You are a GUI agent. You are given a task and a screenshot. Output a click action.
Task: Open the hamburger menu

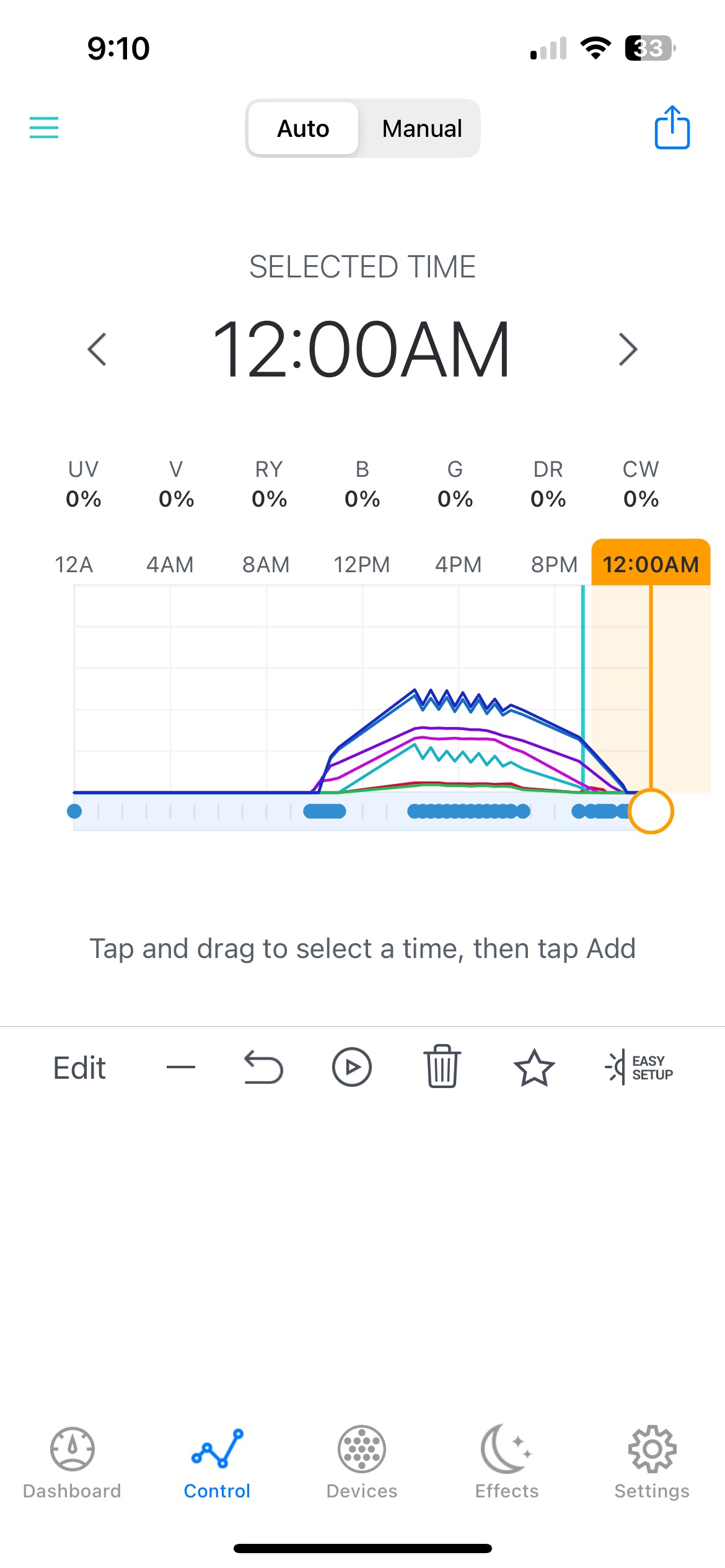44,128
